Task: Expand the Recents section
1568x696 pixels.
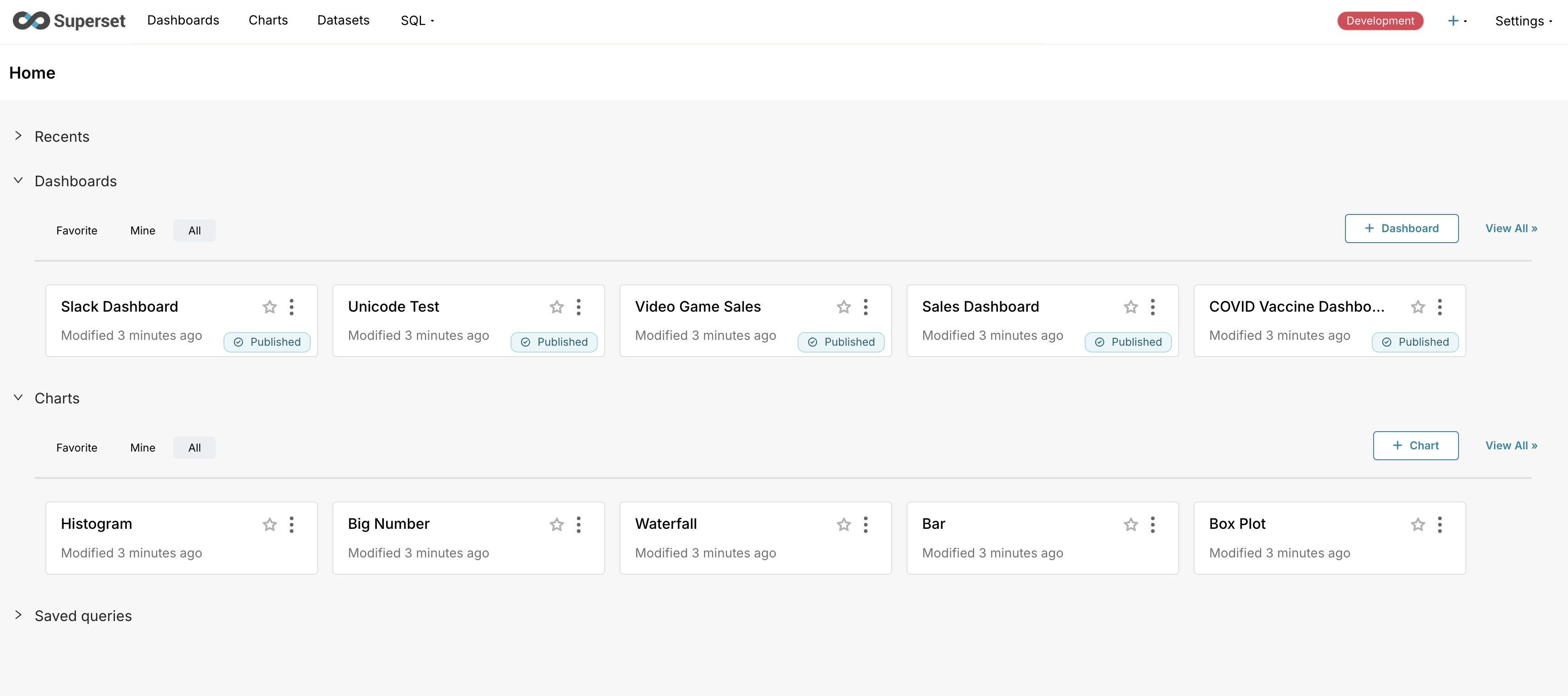Action: coord(18,136)
